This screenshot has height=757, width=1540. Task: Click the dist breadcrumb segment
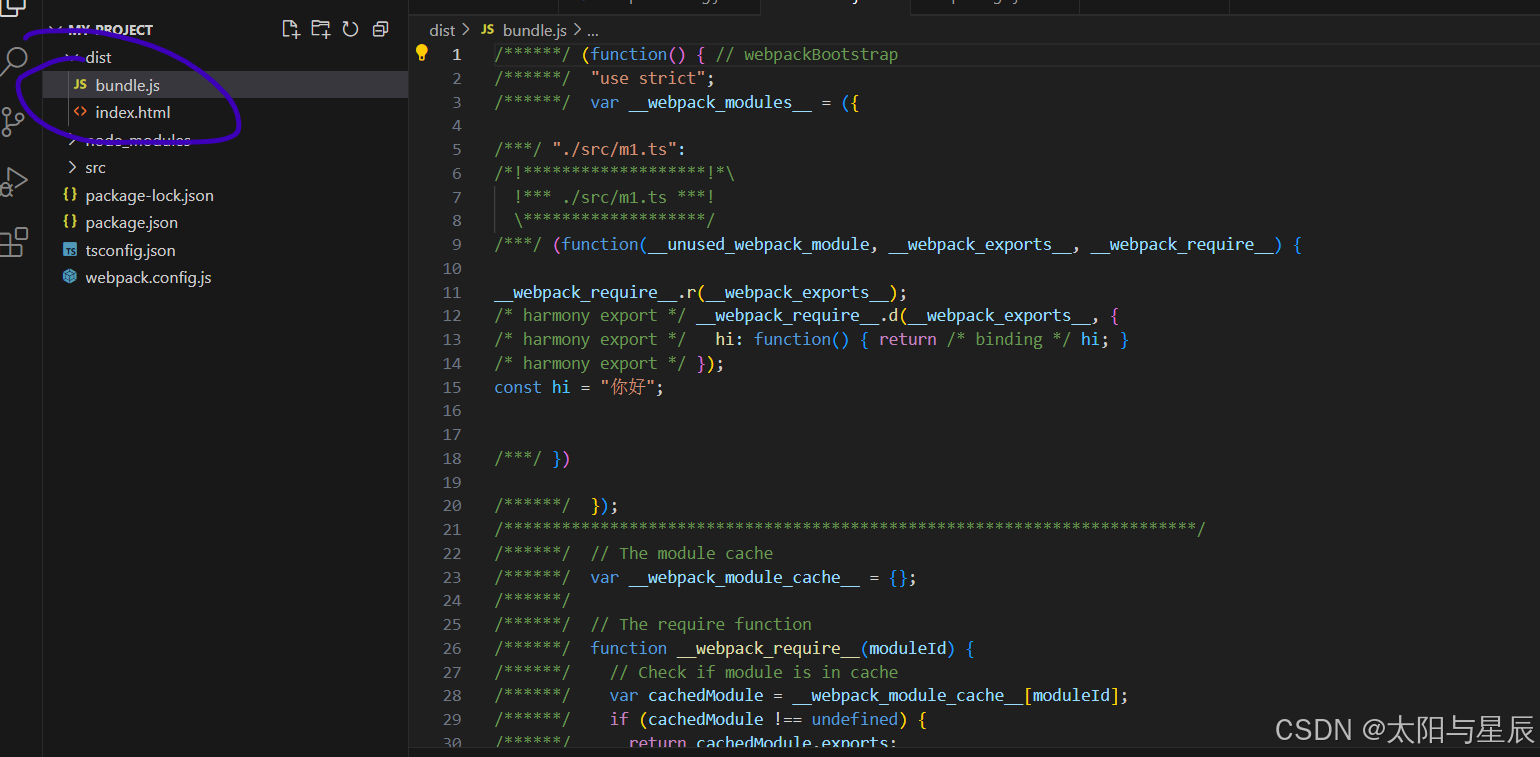442,31
